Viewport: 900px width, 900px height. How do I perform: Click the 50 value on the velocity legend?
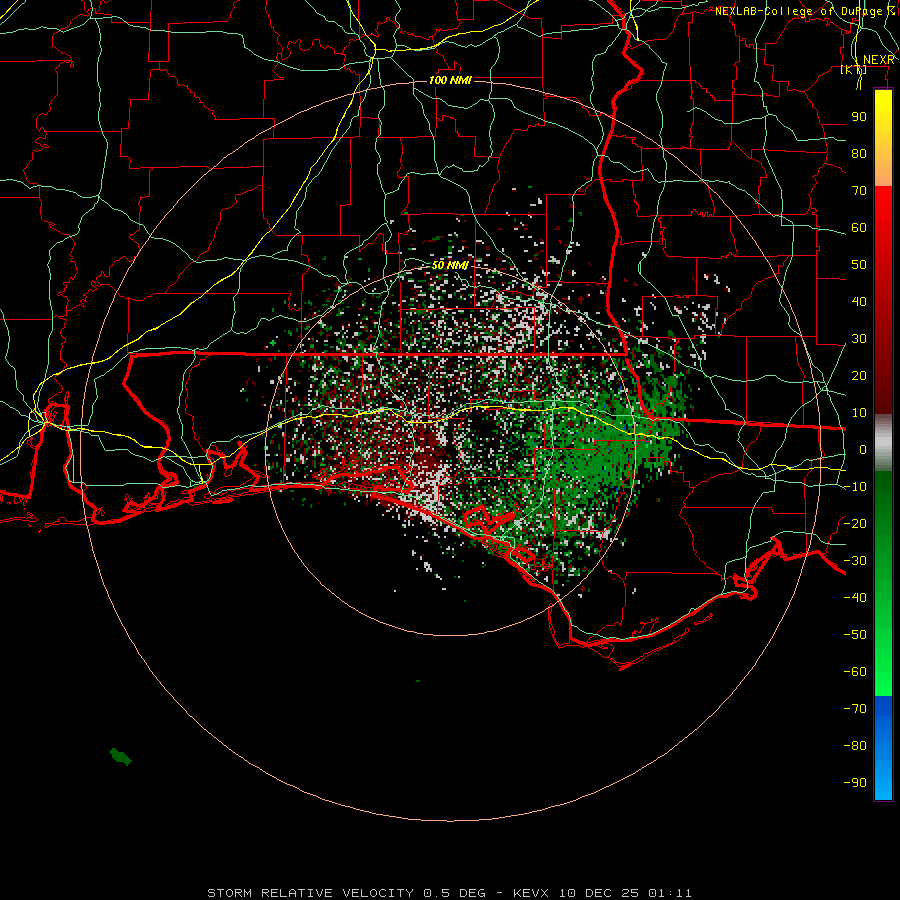(859, 265)
